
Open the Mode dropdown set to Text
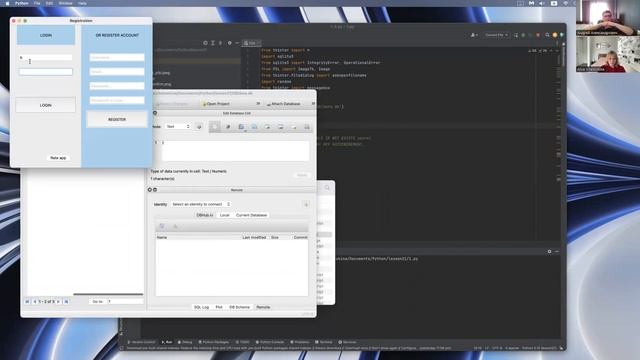[x=178, y=127]
